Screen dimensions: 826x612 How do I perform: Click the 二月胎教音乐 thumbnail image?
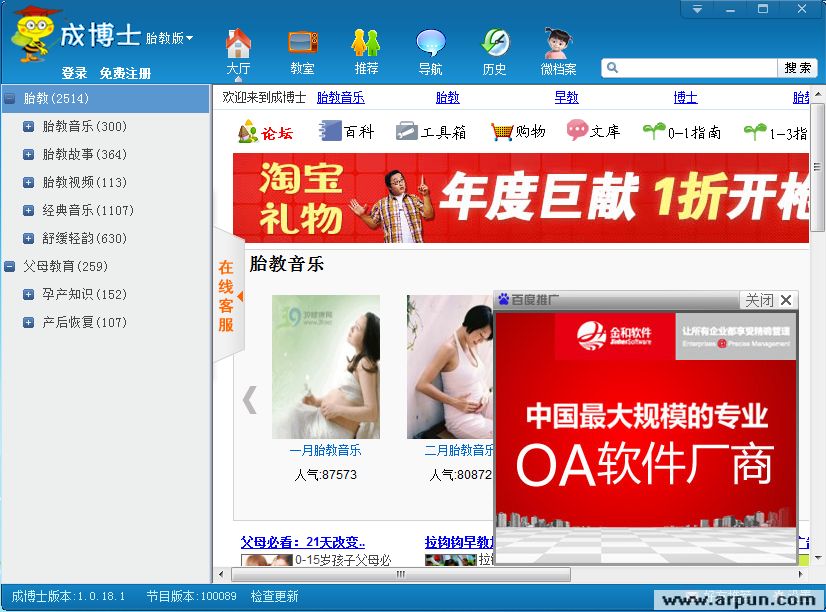tap(450, 367)
